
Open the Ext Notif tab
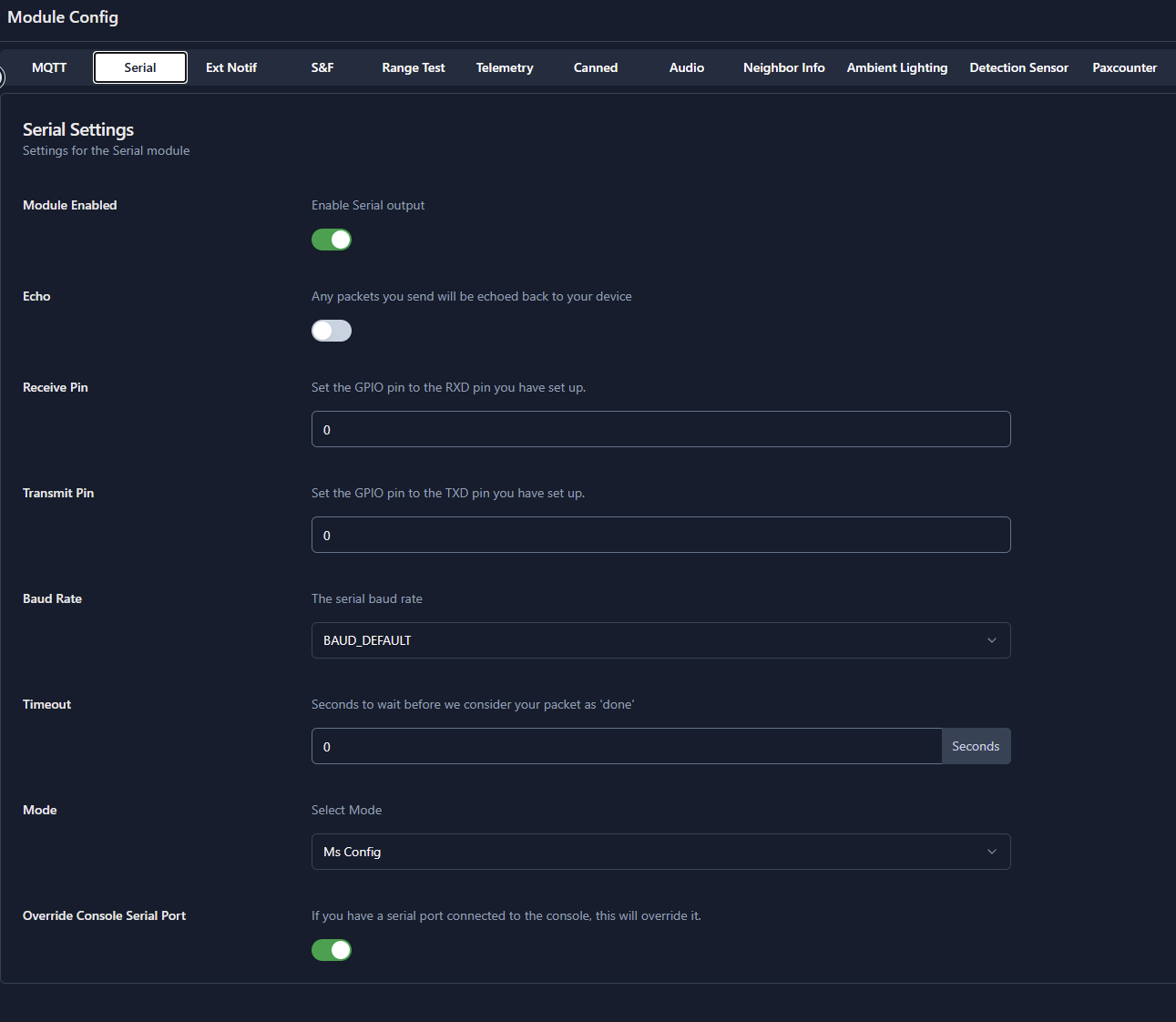pos(231,67)
